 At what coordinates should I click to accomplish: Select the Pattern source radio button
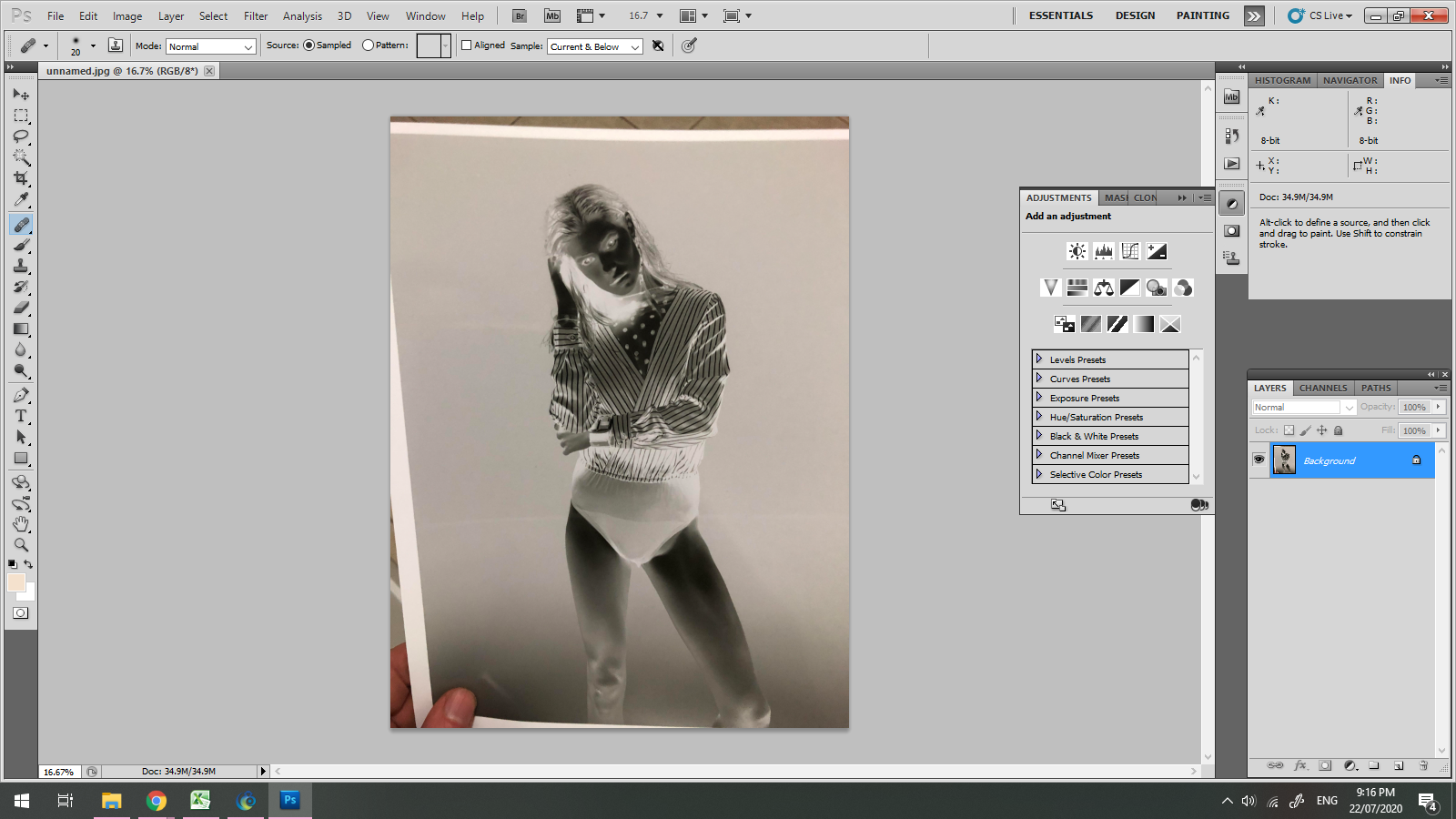coord(368,45)
